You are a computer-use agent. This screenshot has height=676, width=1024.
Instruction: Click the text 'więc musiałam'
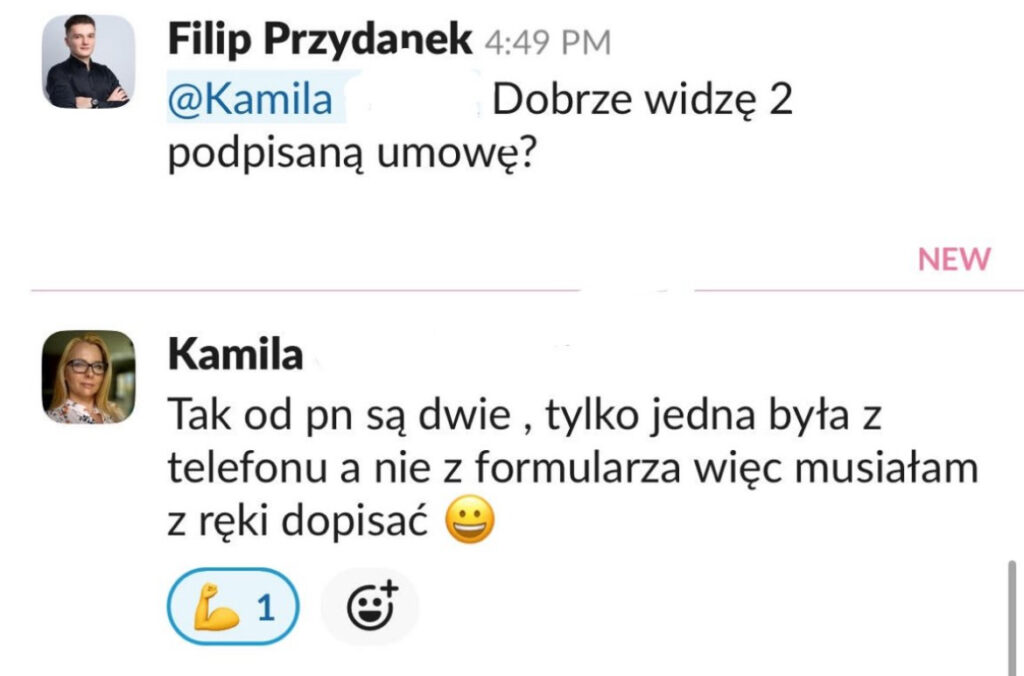tap(835, 468)
